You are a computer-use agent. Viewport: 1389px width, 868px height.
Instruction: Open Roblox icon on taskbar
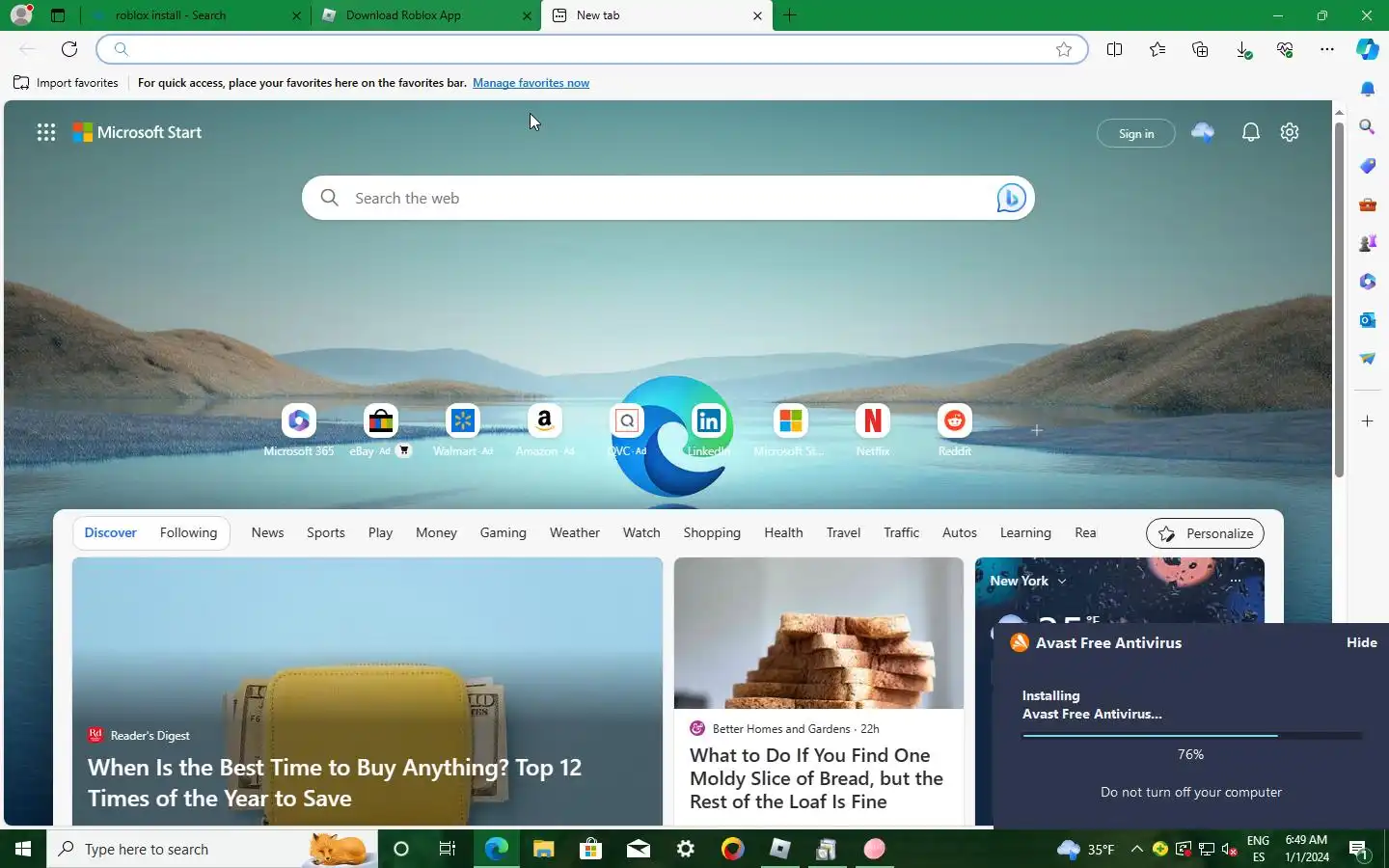coord(779,849)
